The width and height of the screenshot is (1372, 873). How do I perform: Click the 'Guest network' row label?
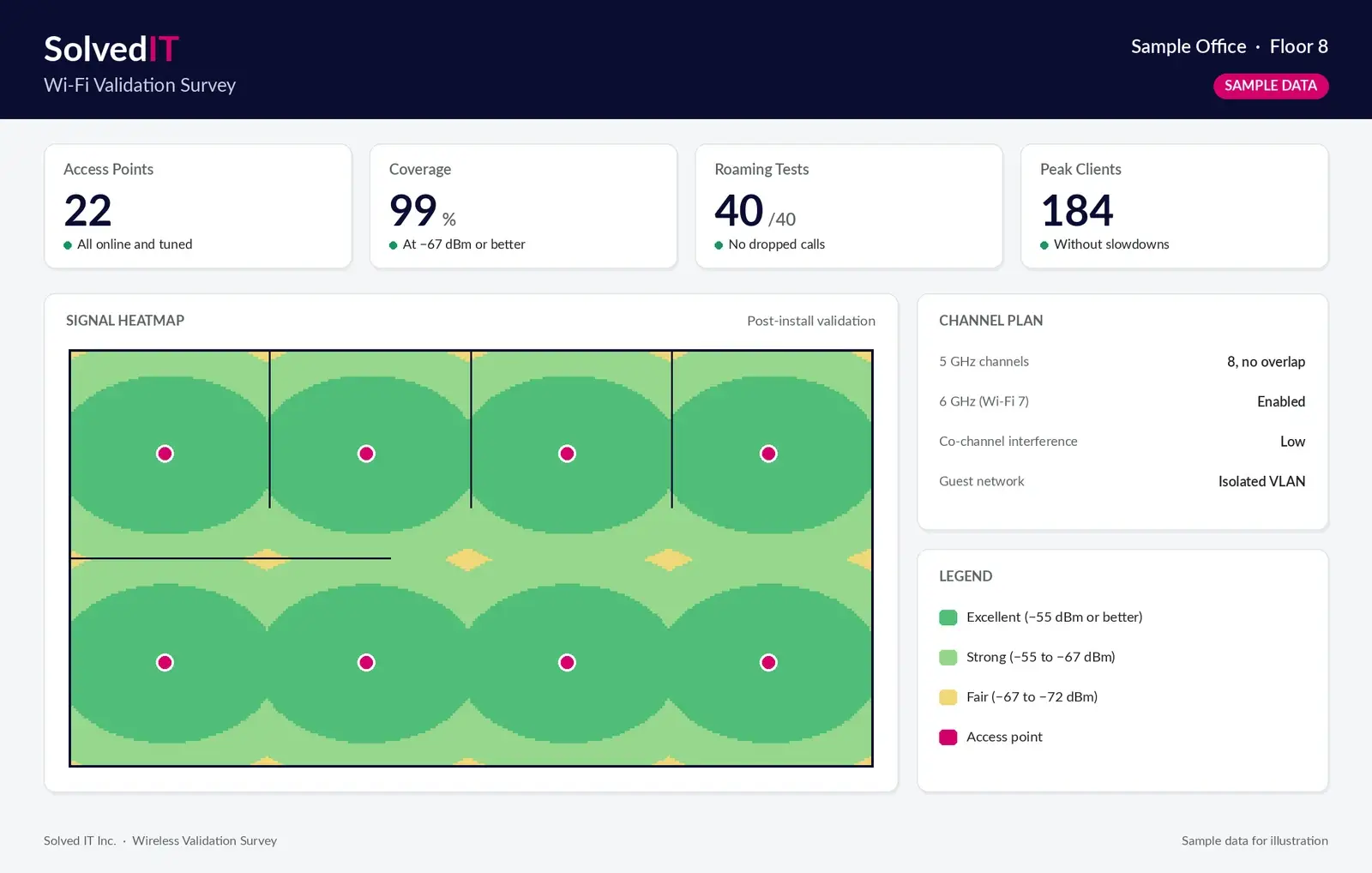point(981,482)
